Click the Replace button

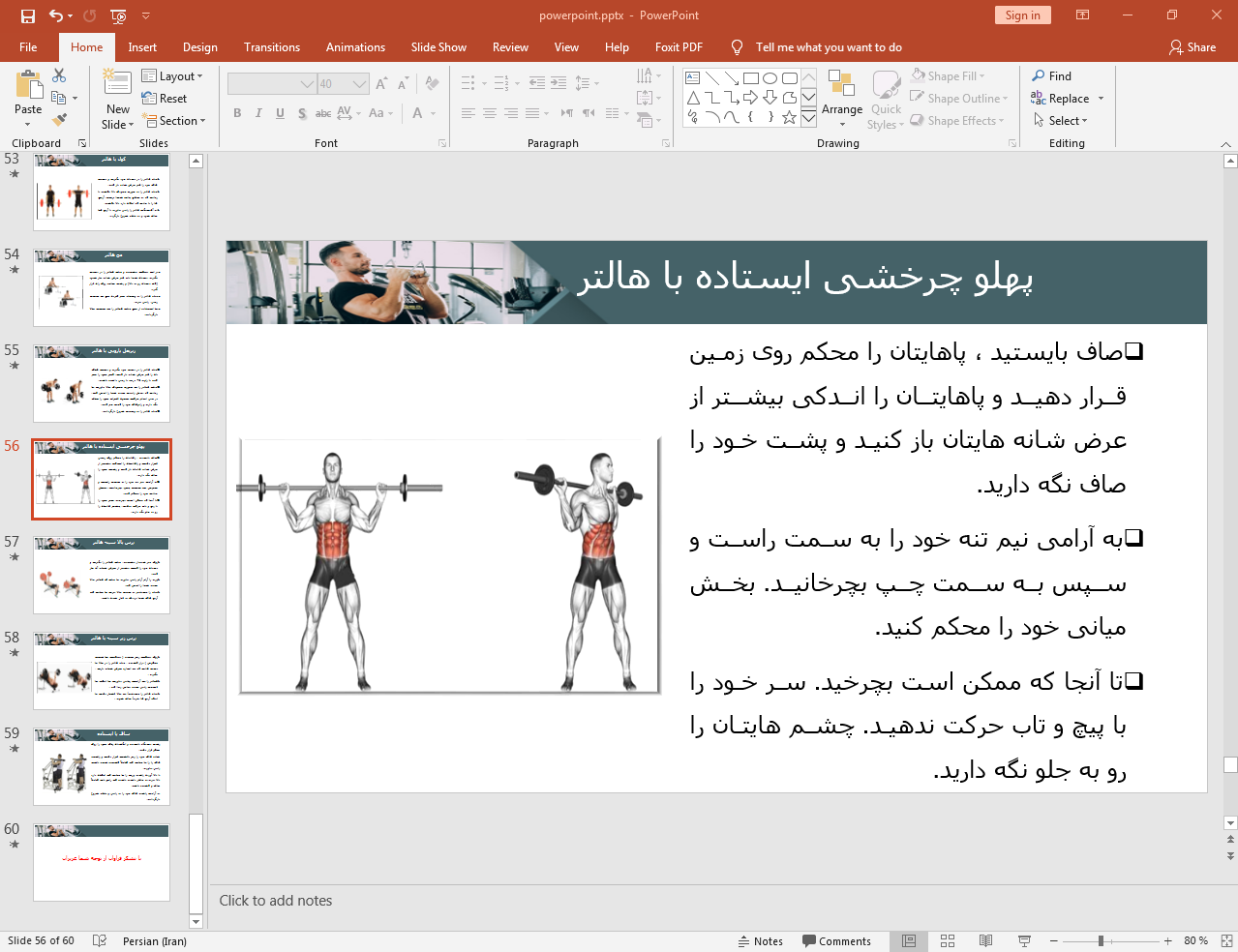1061,99
